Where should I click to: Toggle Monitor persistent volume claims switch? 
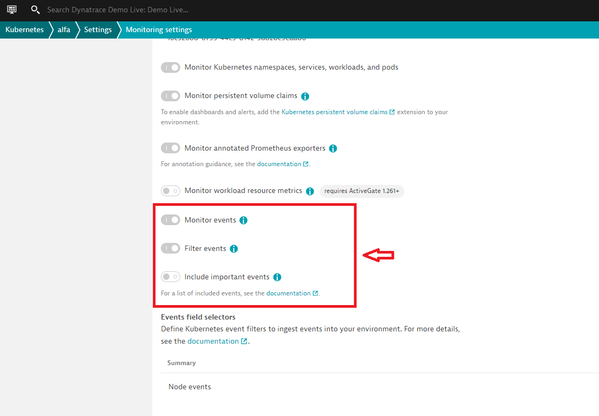tap(170, 96)
